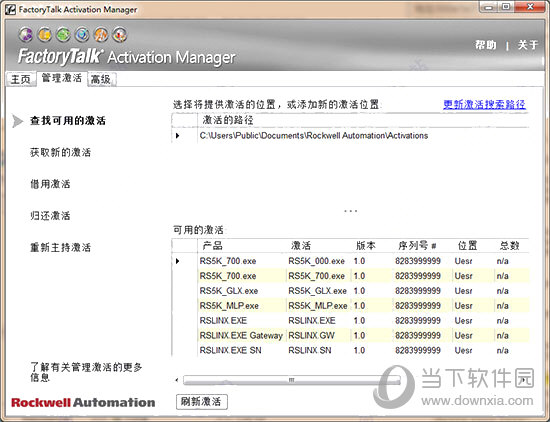This screenshot has width=550, height=422.
Task: Click the green arrow play icon beside 查找可用的激活
Action: pos(17,121)
